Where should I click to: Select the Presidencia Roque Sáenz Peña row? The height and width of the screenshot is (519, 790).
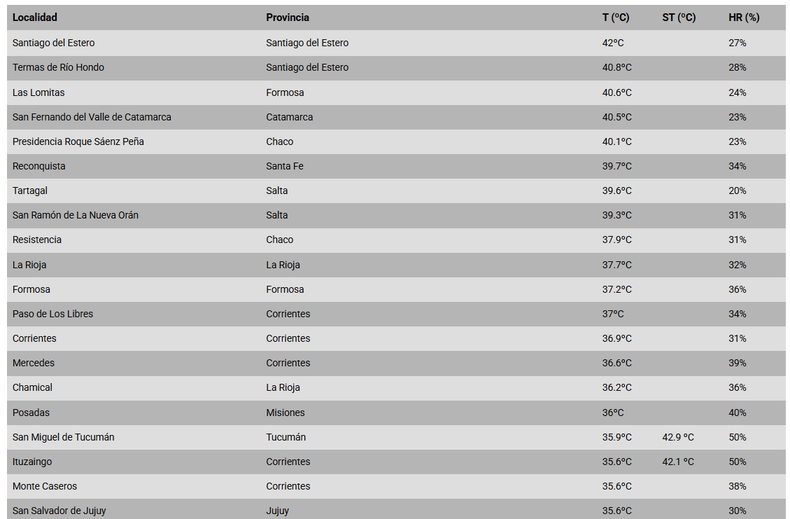(396, 142)
